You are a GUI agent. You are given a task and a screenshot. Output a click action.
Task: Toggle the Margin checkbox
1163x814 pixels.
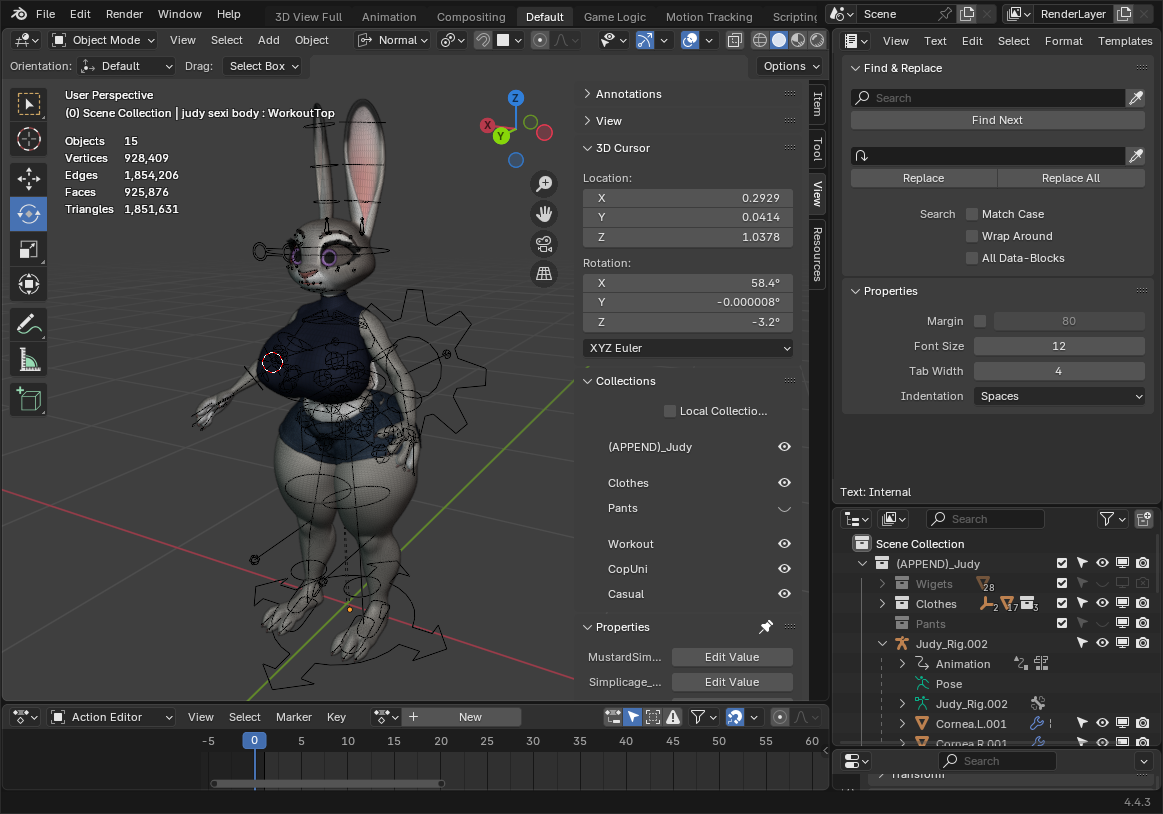[980, 321]
